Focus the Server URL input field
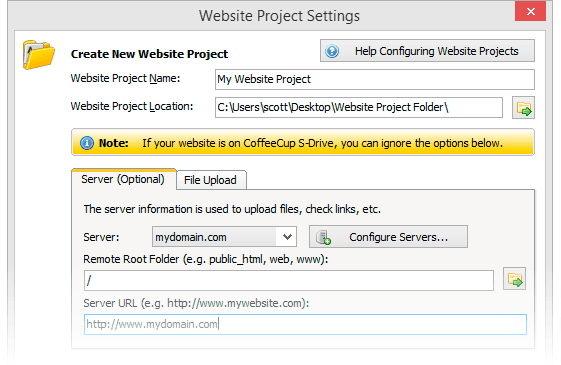Viewport: 561px width, 365px height. pos(305,324)
